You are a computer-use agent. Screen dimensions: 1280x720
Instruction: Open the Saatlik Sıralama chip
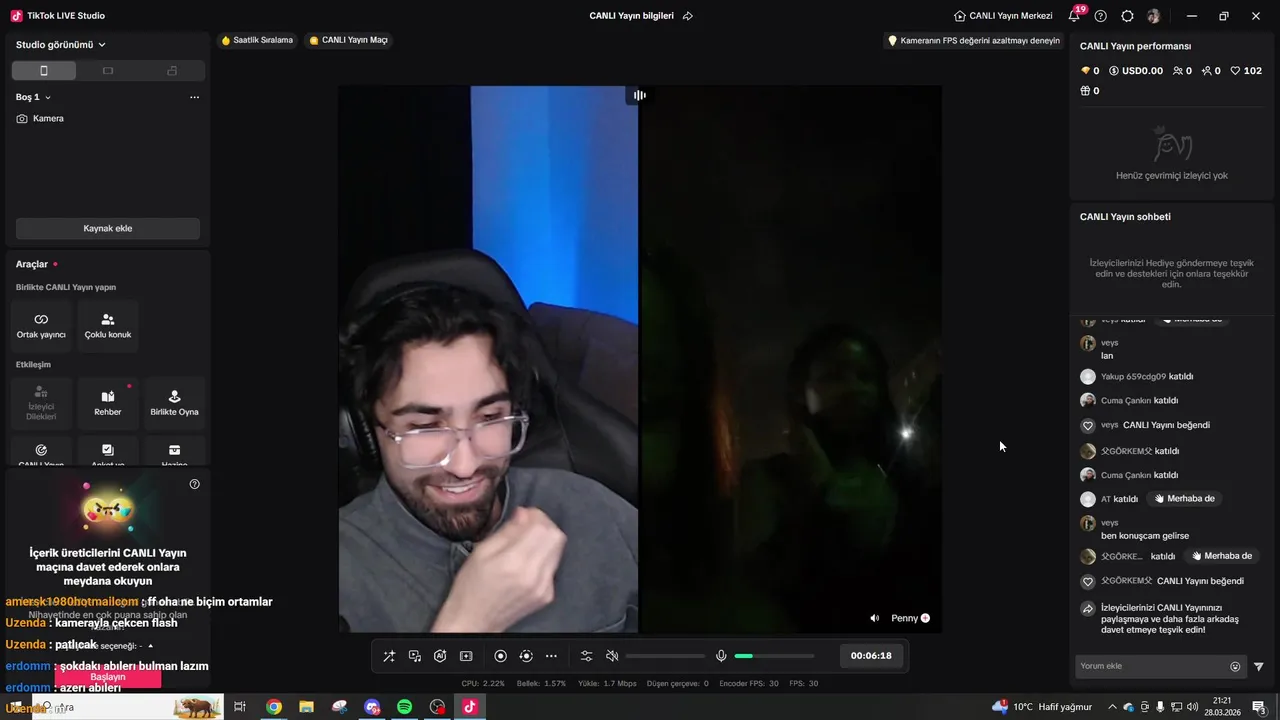tap(257, 40)
